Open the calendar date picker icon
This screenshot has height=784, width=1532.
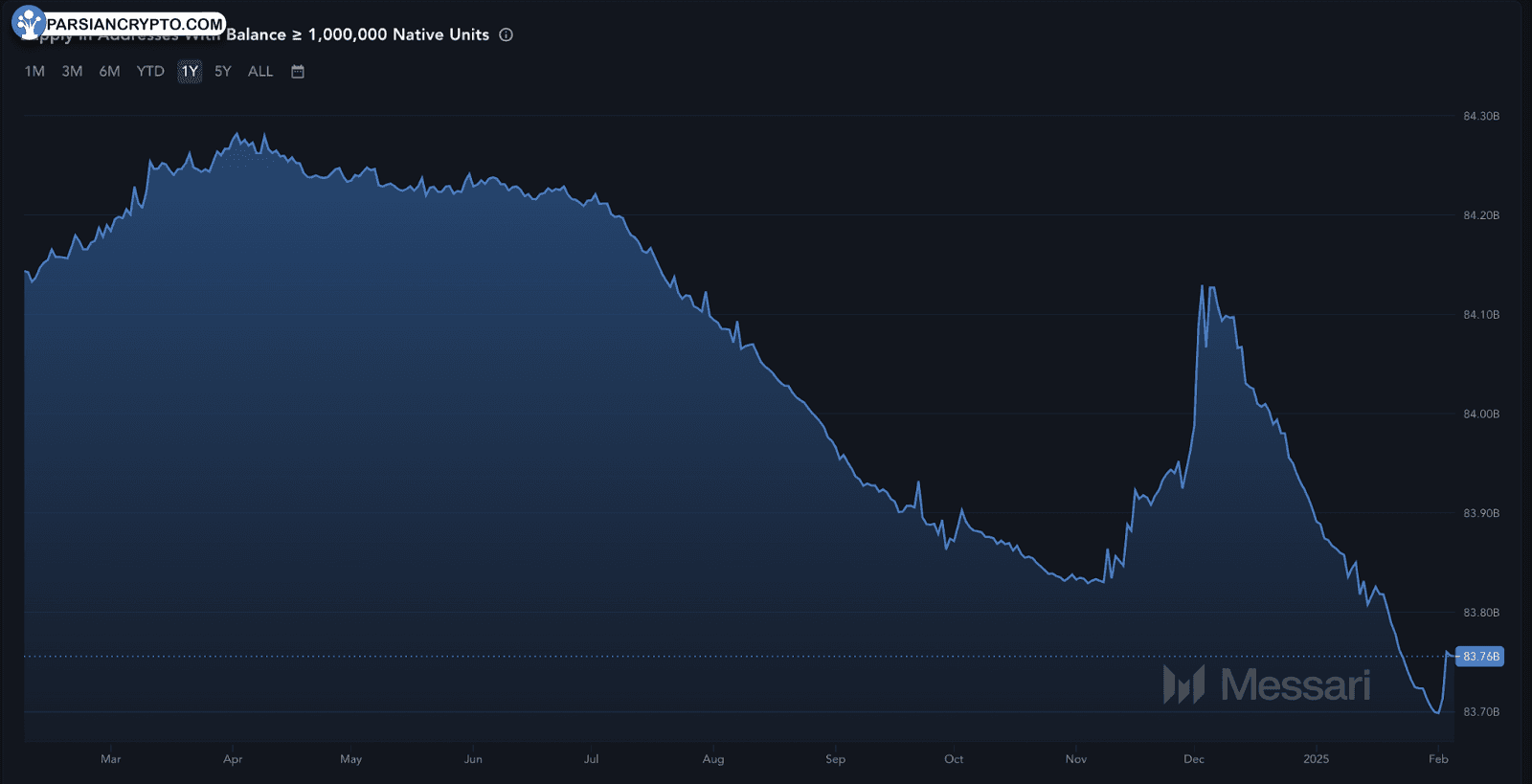[298, 72]
